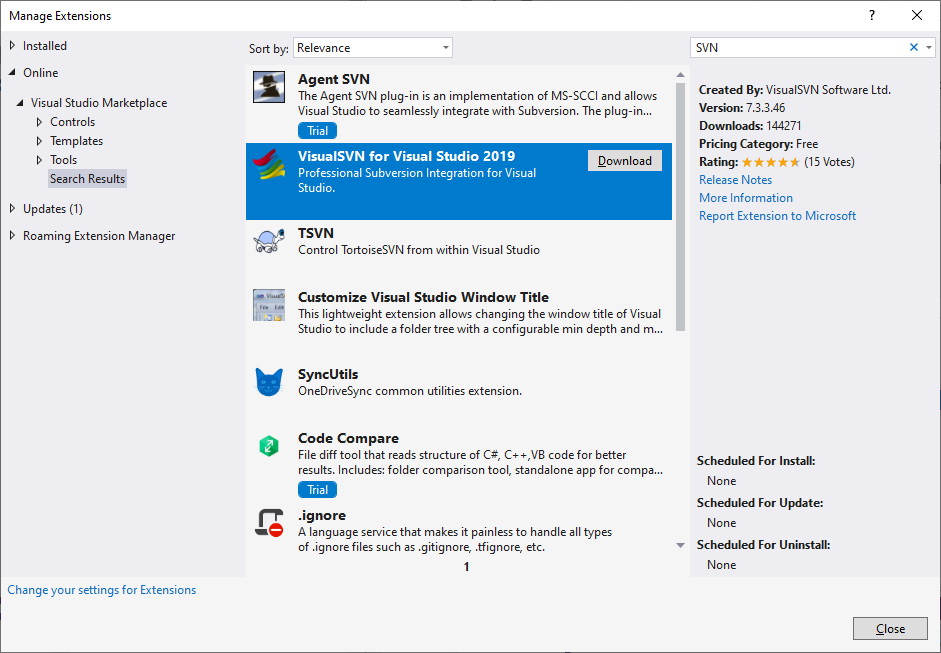941x653 pixels.
Task: Click the Agent SVN spy icon
Action: pos(269,87)
